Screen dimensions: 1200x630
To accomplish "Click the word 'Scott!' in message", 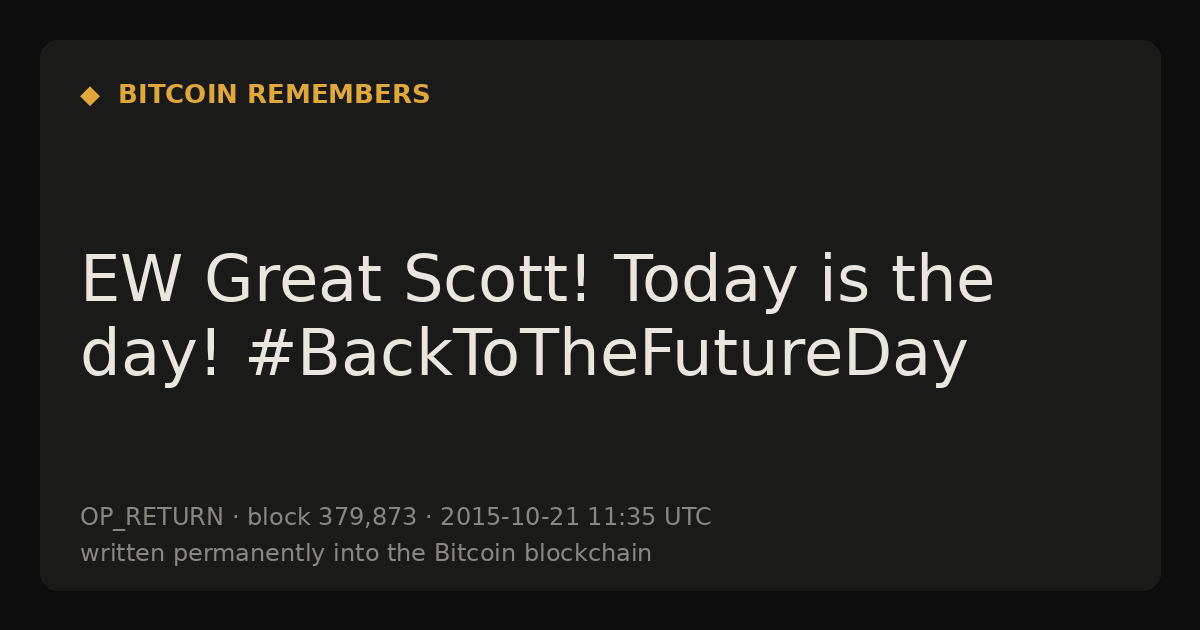I will [497, 281].
